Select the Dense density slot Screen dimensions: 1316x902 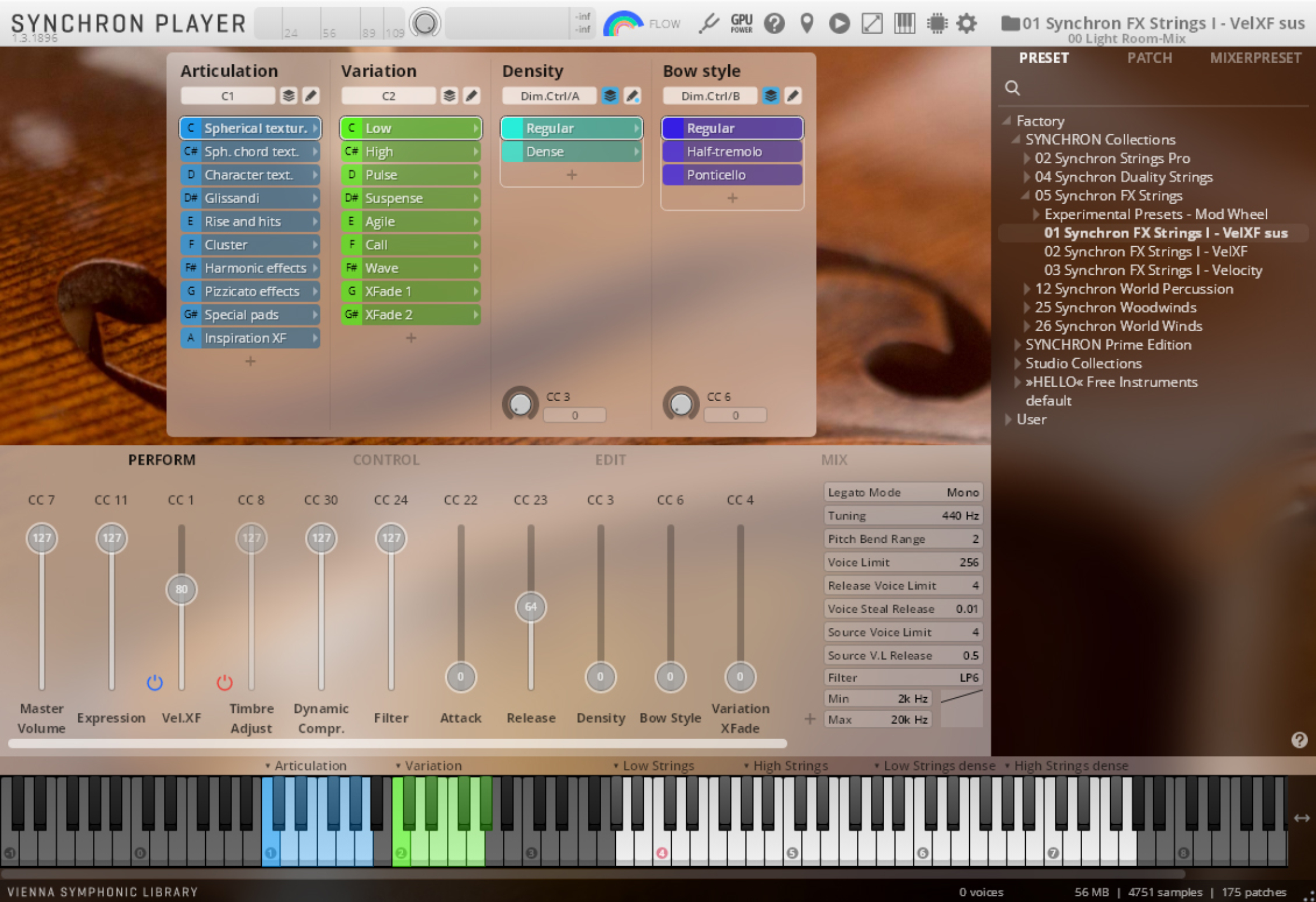(572, 151)
